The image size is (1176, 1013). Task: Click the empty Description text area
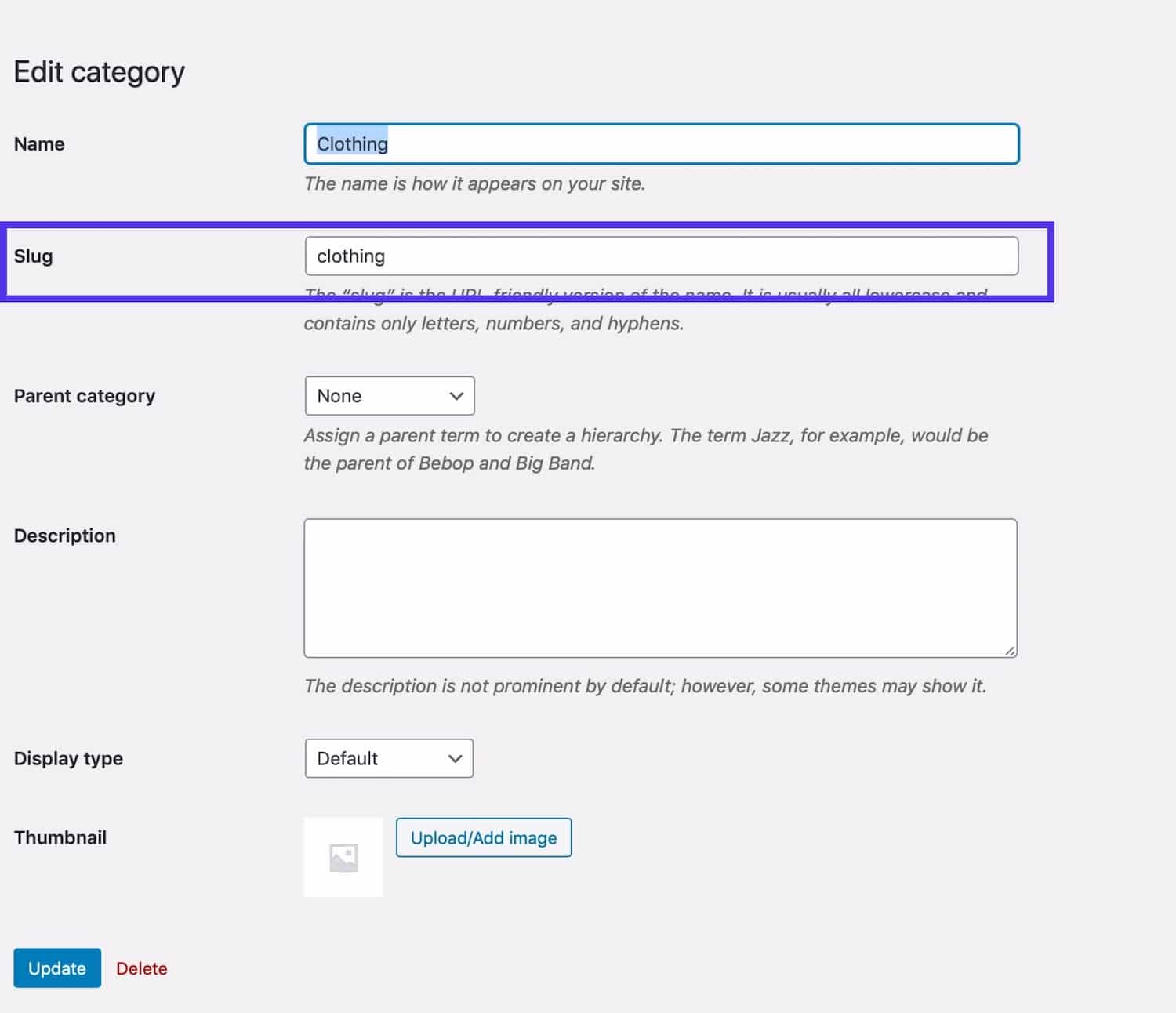[x=661, y=586]
